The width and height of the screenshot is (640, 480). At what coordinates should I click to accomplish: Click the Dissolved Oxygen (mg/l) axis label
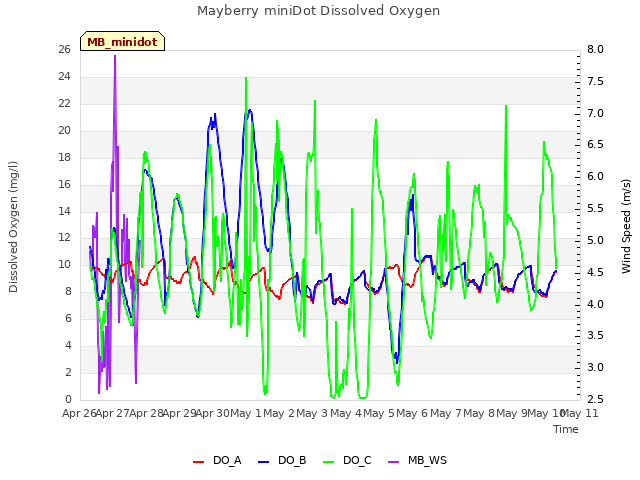(13, 227)
